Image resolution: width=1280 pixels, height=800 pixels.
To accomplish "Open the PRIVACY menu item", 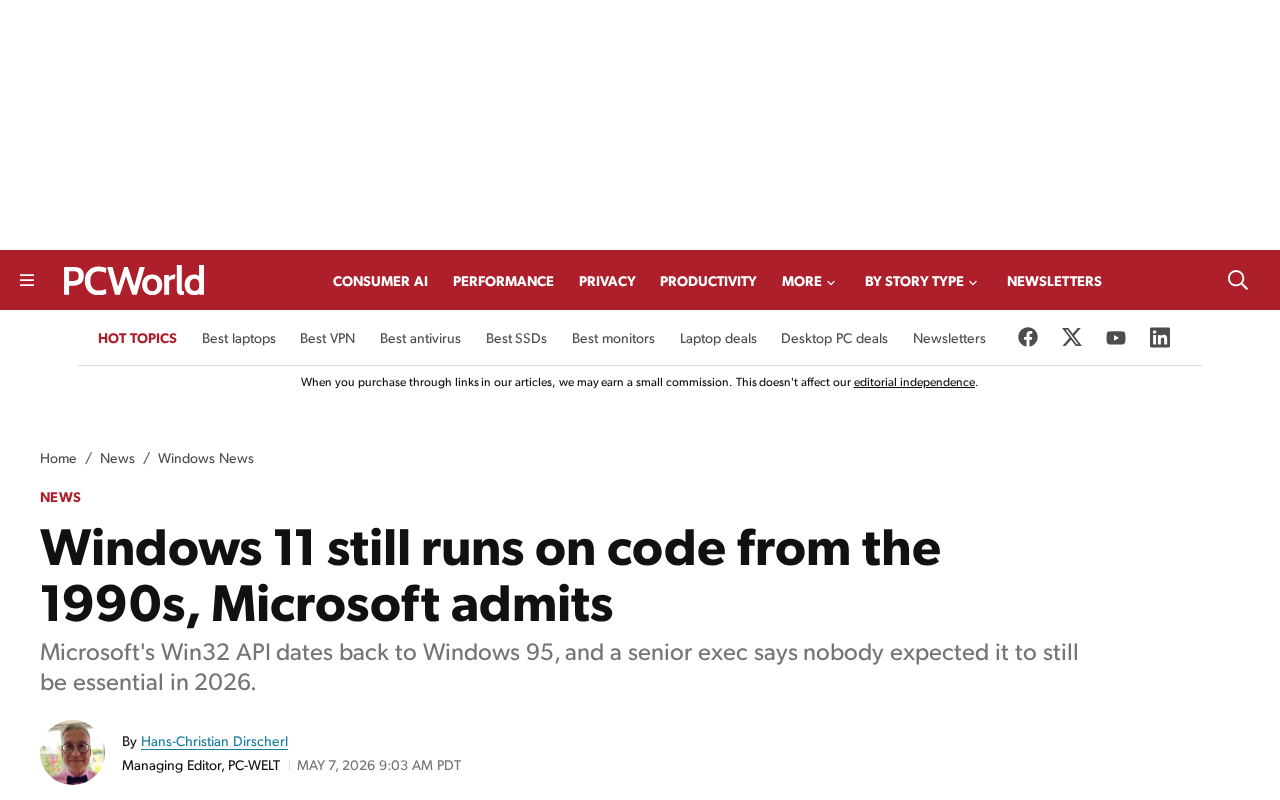I will click(607, 282).
